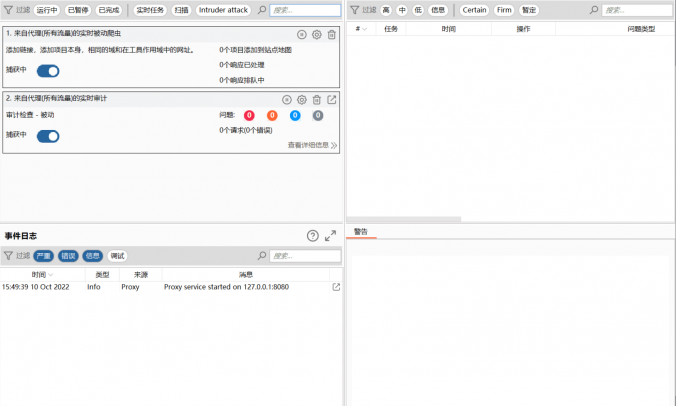676x406 pixels.
Task: Toggle the 严重 event log filter
Action: (x=42, y=256)
